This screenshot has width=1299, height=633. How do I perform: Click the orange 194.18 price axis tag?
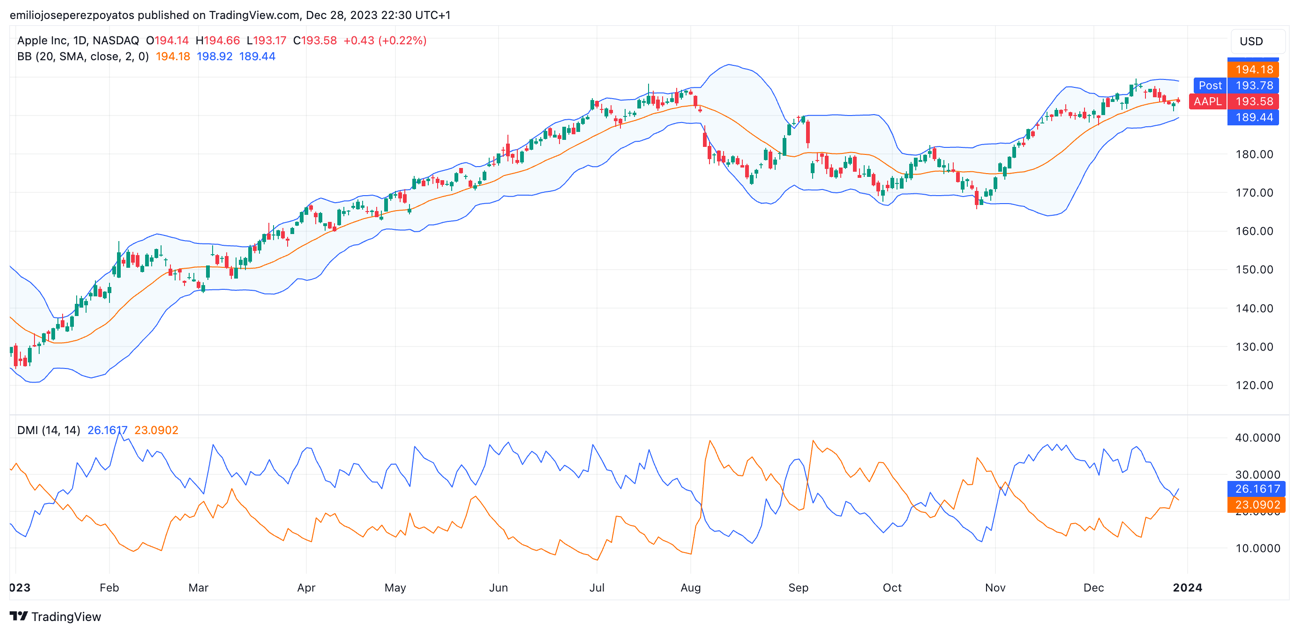pyautogui.click(x=1254, y=70)
